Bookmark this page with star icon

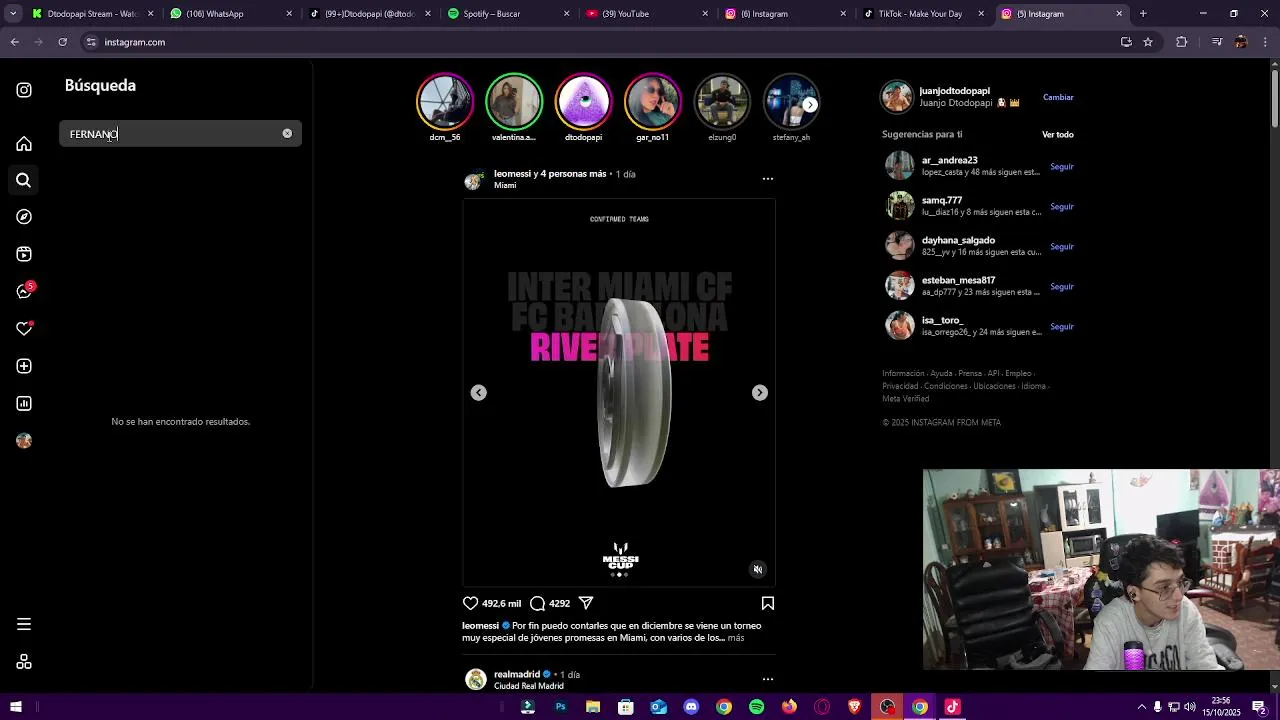click(1148, 42)
